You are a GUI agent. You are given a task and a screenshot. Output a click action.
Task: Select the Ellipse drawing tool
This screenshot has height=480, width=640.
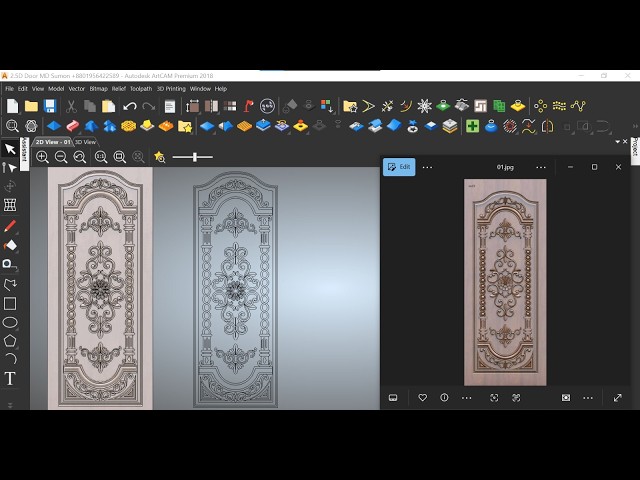click(x=10, y=322)
